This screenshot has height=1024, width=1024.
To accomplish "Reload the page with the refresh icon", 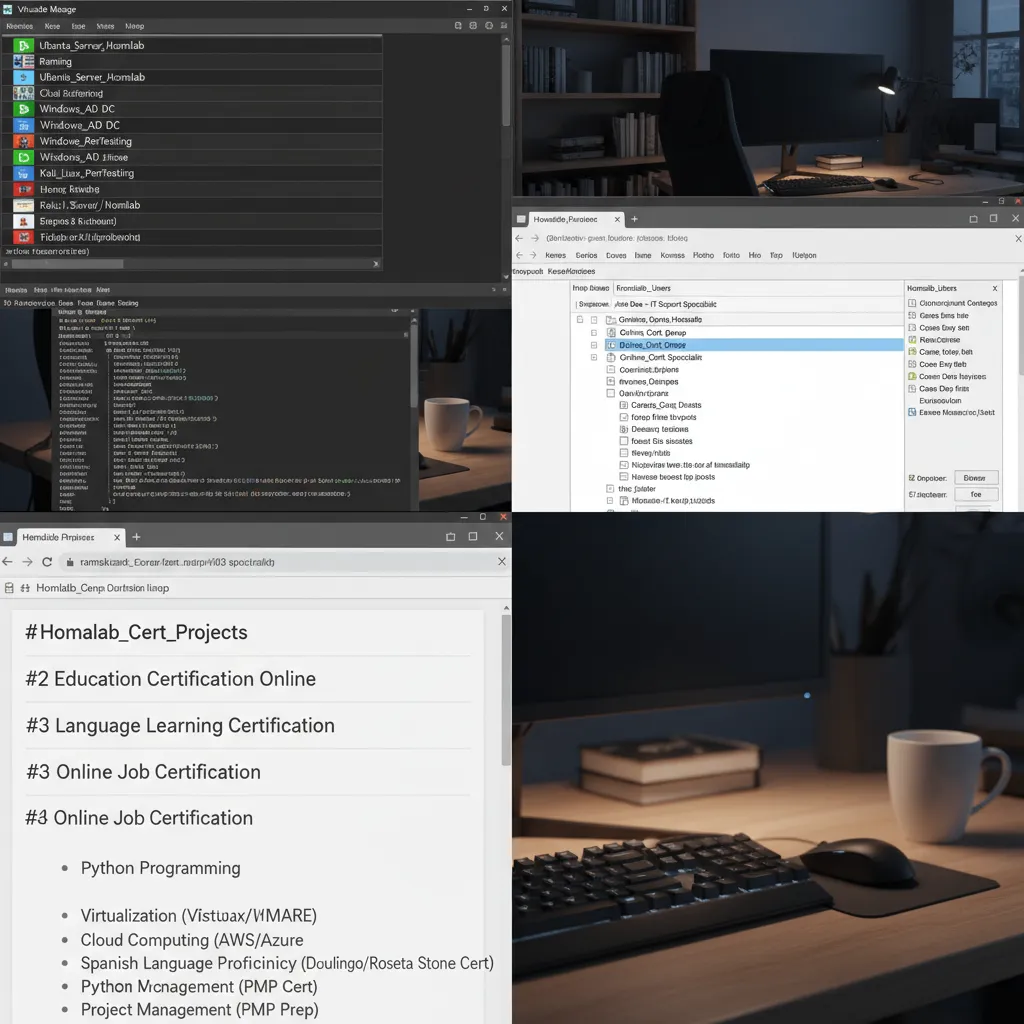I will coord(47,561).
